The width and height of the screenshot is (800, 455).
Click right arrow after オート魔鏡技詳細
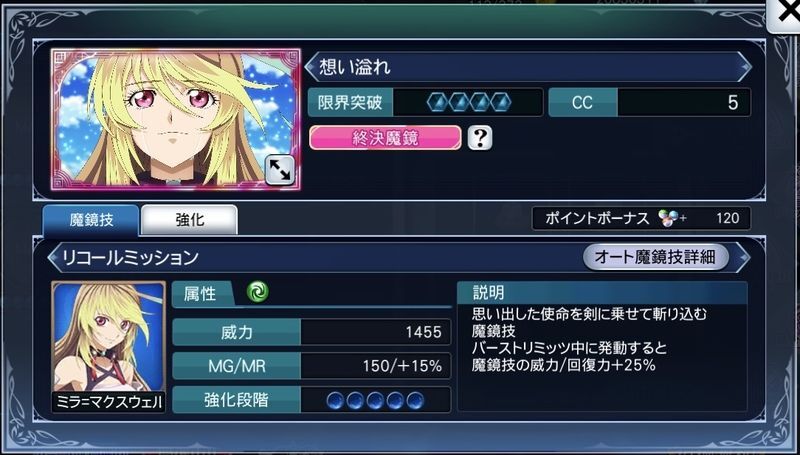click(x=743, y=257)
